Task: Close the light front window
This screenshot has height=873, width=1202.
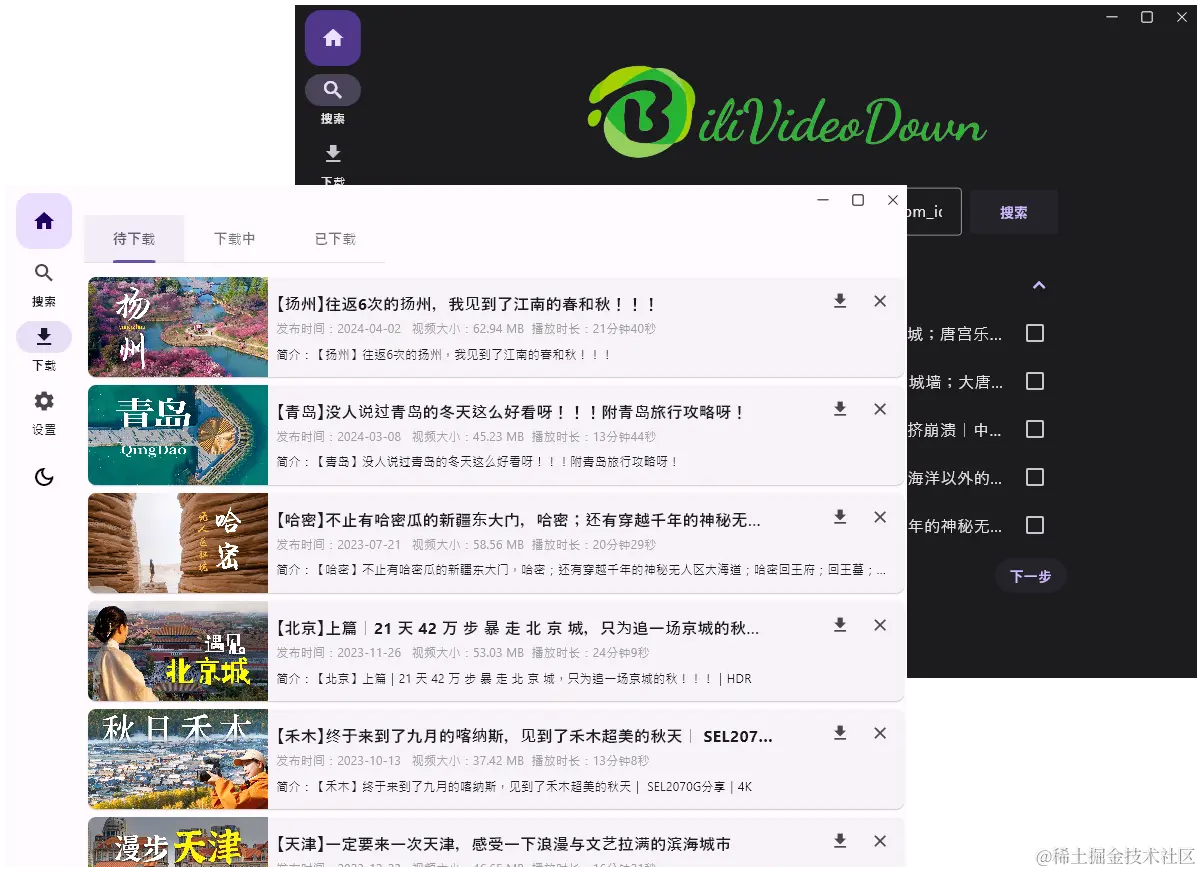Action: [x=893, y=200]
